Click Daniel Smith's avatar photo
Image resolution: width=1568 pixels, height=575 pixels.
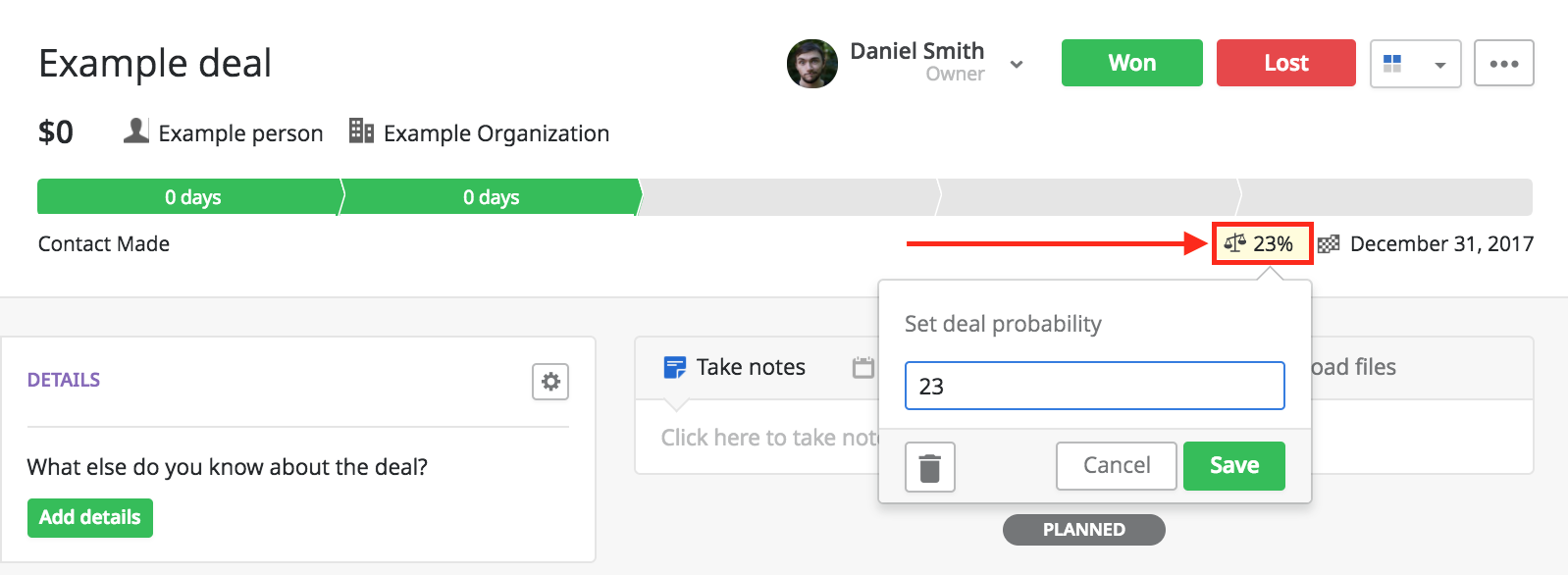[x=812, y=64]
